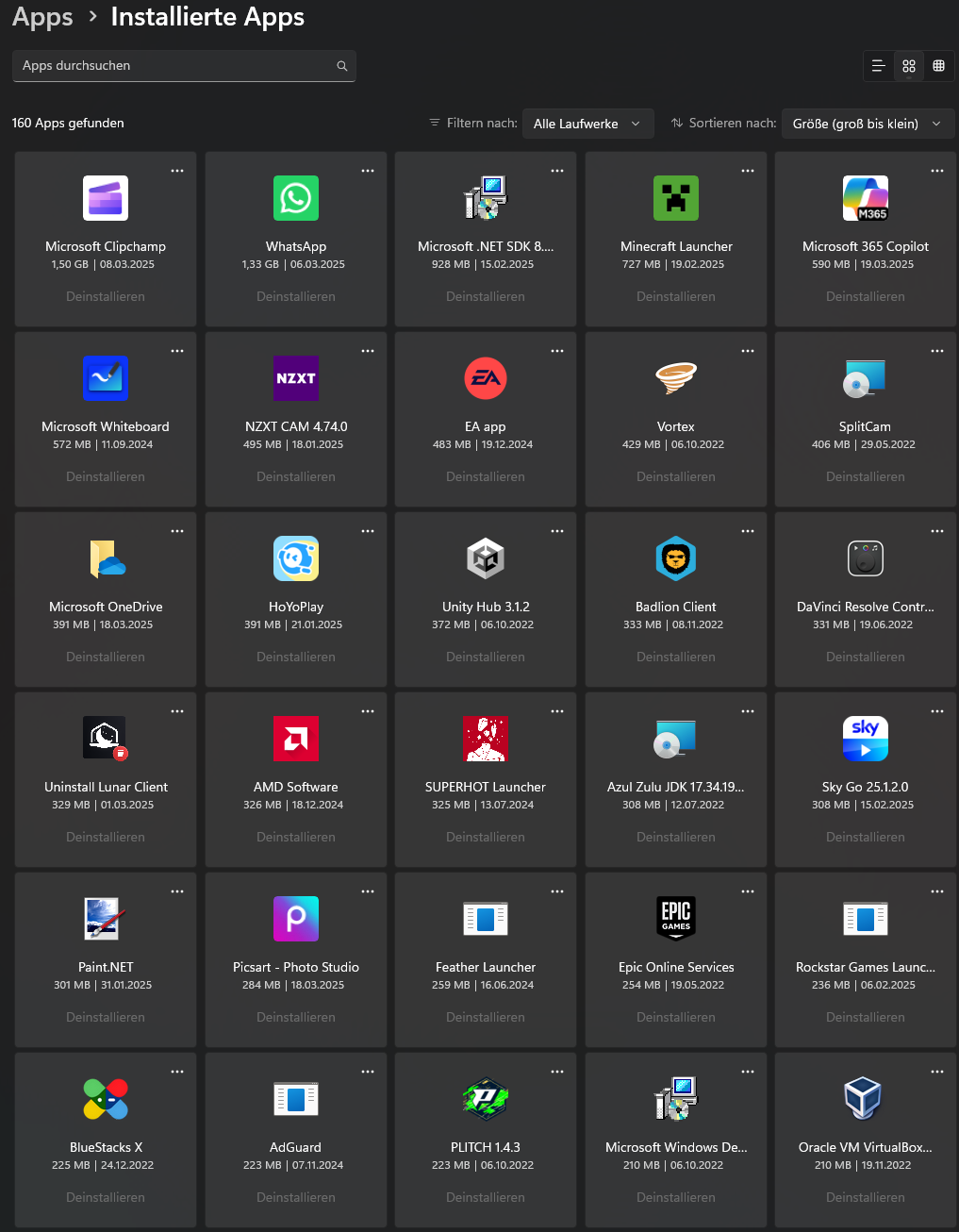Open more options for Oracle VM VirtualBox
The image size is (959, 1232).
937,1072
